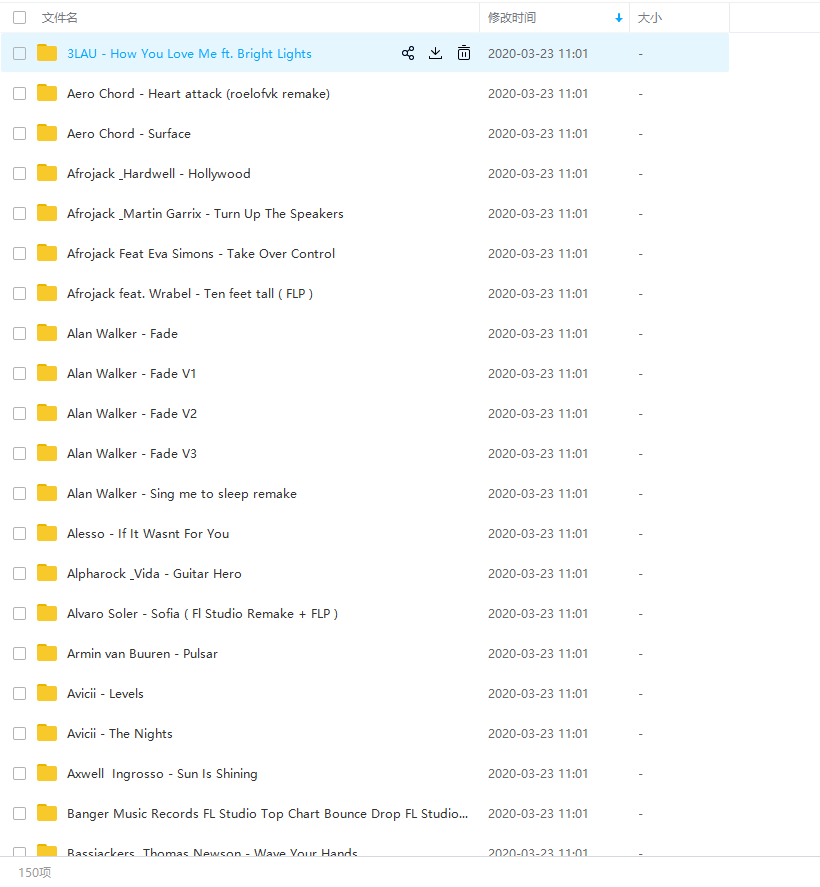Viewport: 820px width, 887px height.
Task: Click the 修改时间 column header
Action: [x=512, y=18]
